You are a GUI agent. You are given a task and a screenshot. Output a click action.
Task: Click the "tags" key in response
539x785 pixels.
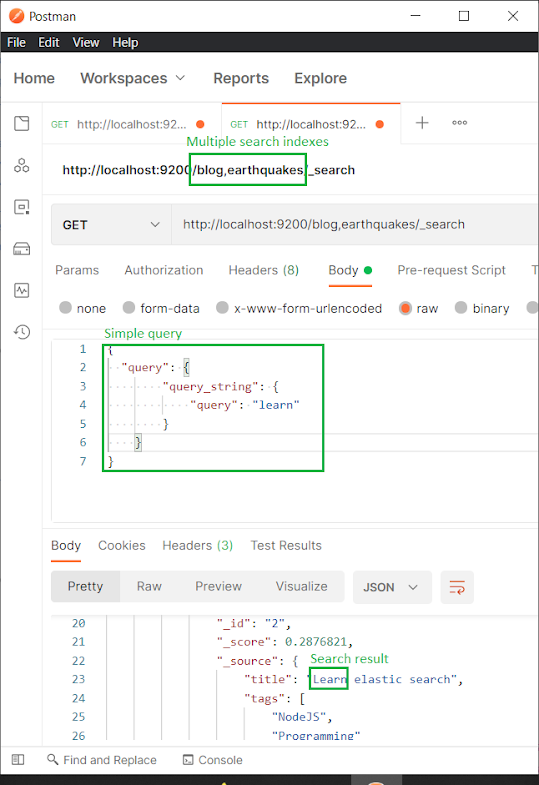coord(264,698)
